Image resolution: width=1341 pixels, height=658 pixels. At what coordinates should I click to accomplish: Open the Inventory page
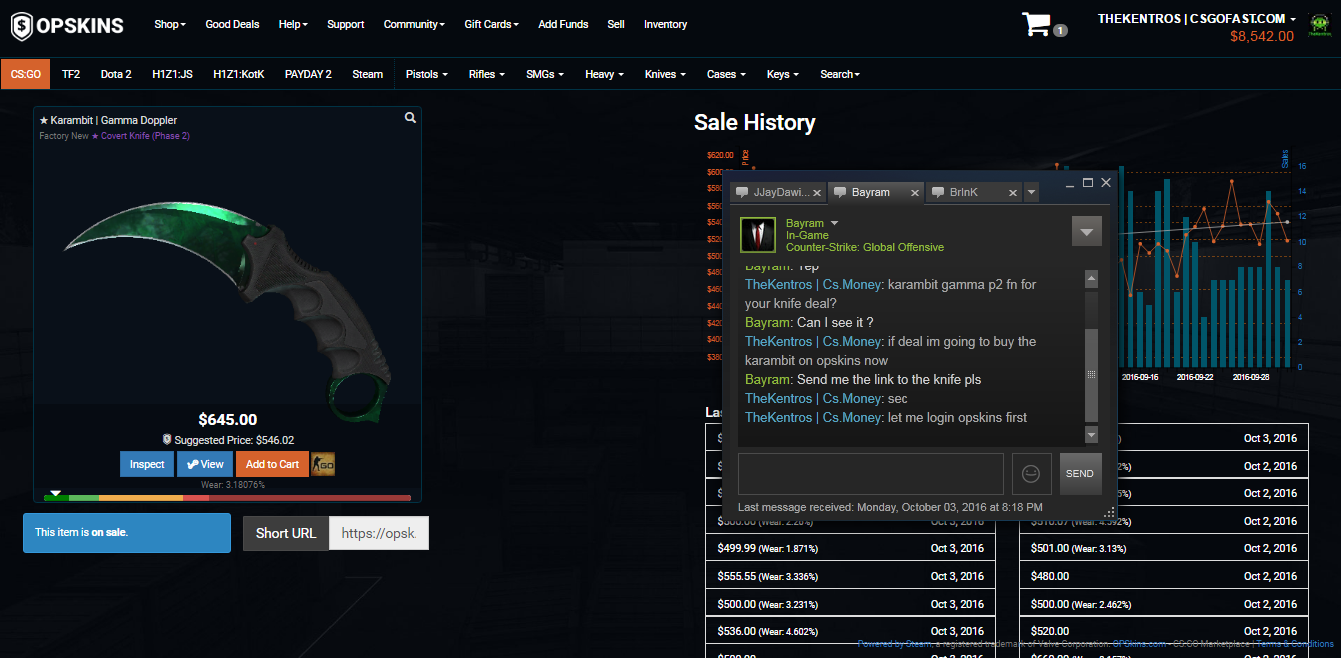pos(665,24)
